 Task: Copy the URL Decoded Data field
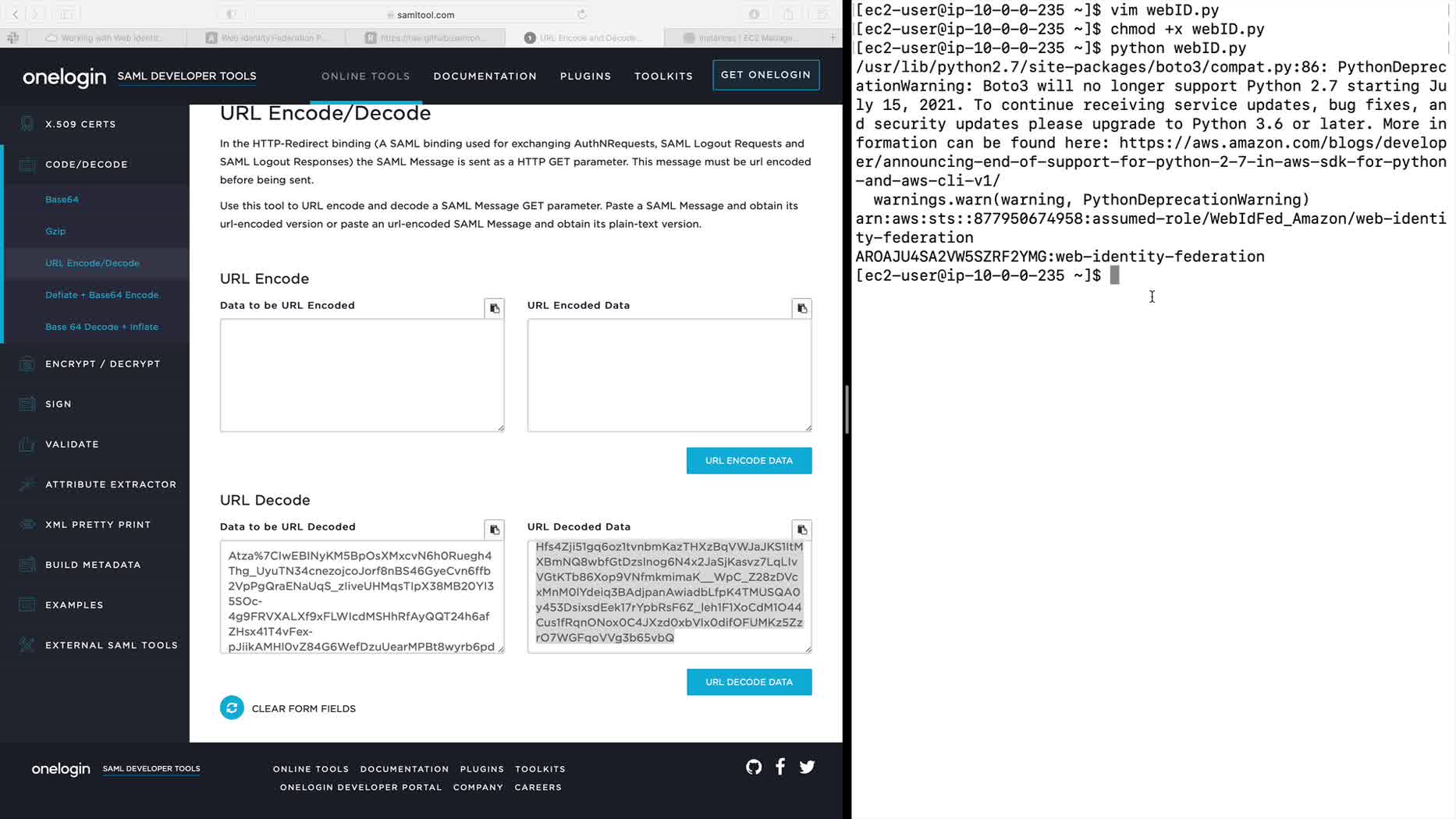(x=801, y=530)
